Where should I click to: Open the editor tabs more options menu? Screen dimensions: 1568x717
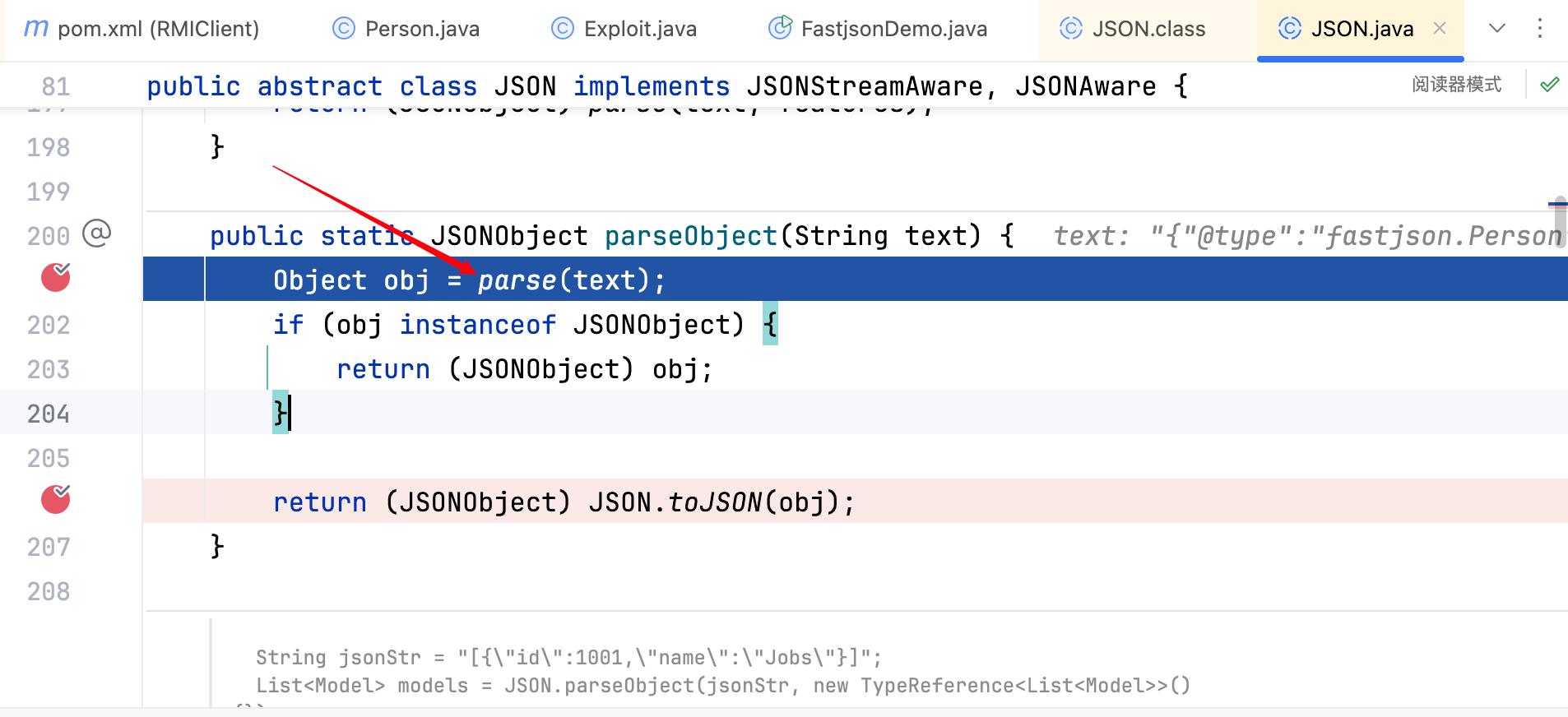click(x=1540, y=28)
